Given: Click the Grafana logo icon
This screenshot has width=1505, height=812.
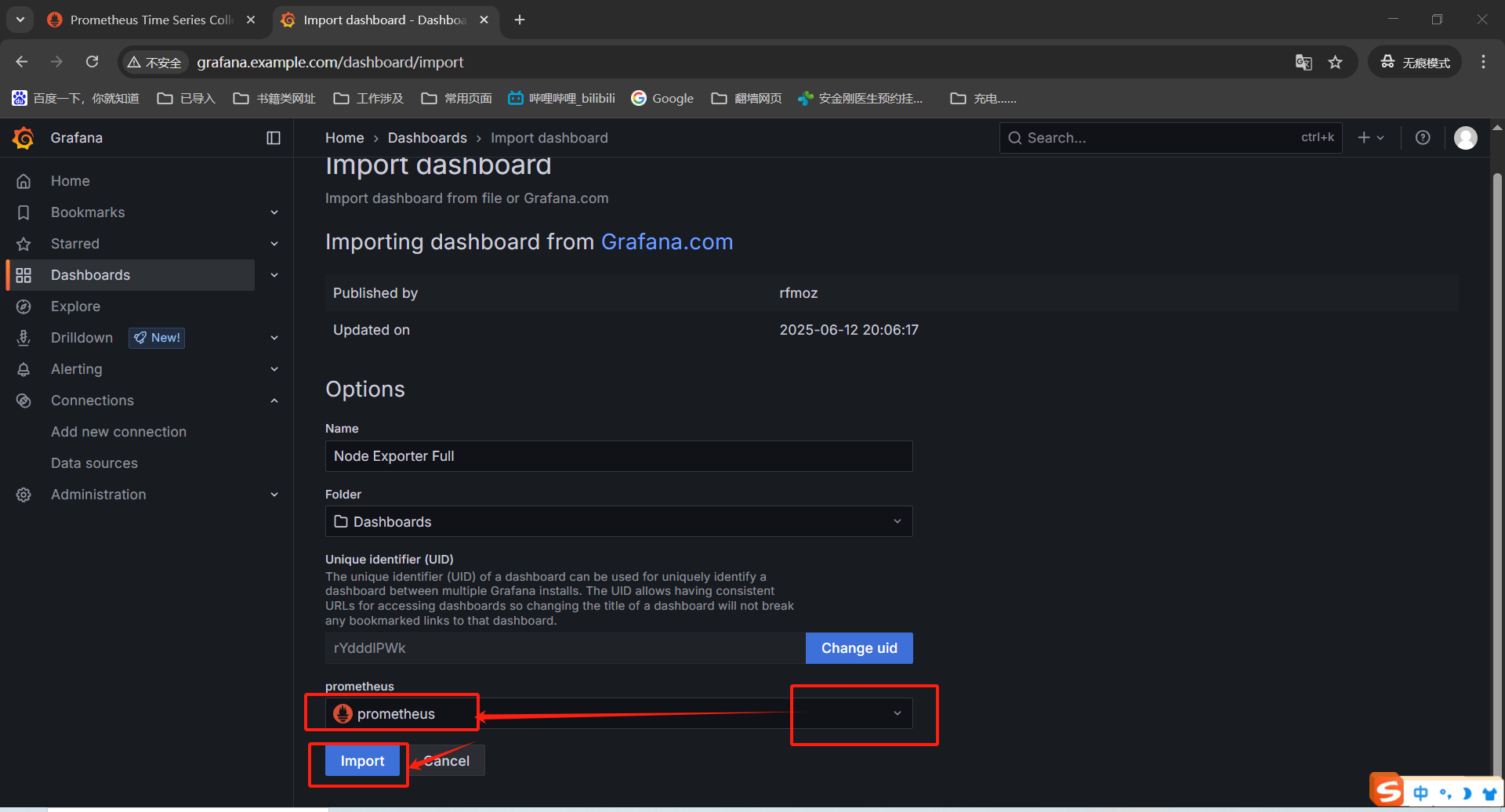Looking at the screenshot, I should (x=24, y=138).
